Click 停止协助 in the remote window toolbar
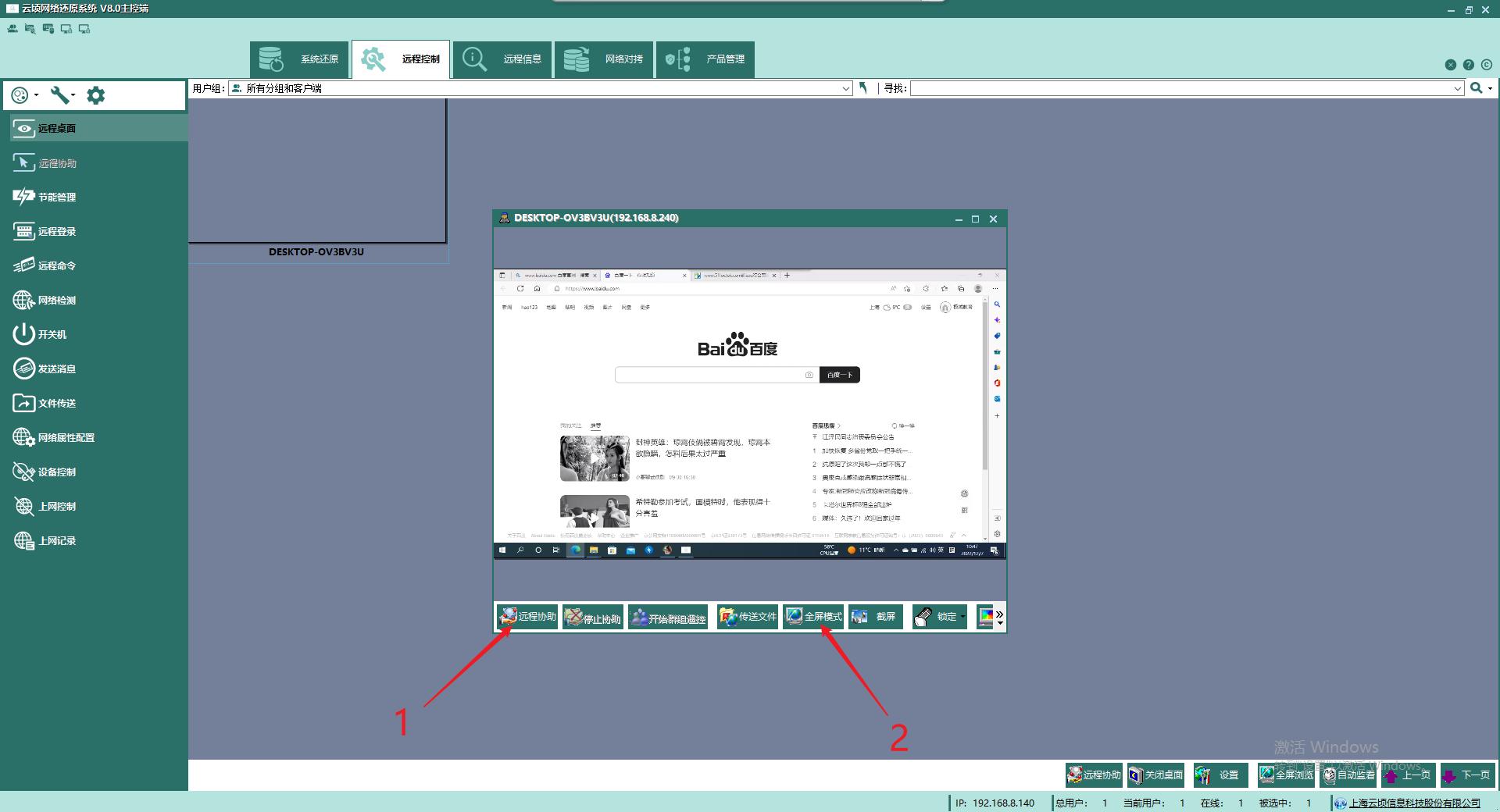This screenshot has width=1500, height=812. [x=593, y=617]
